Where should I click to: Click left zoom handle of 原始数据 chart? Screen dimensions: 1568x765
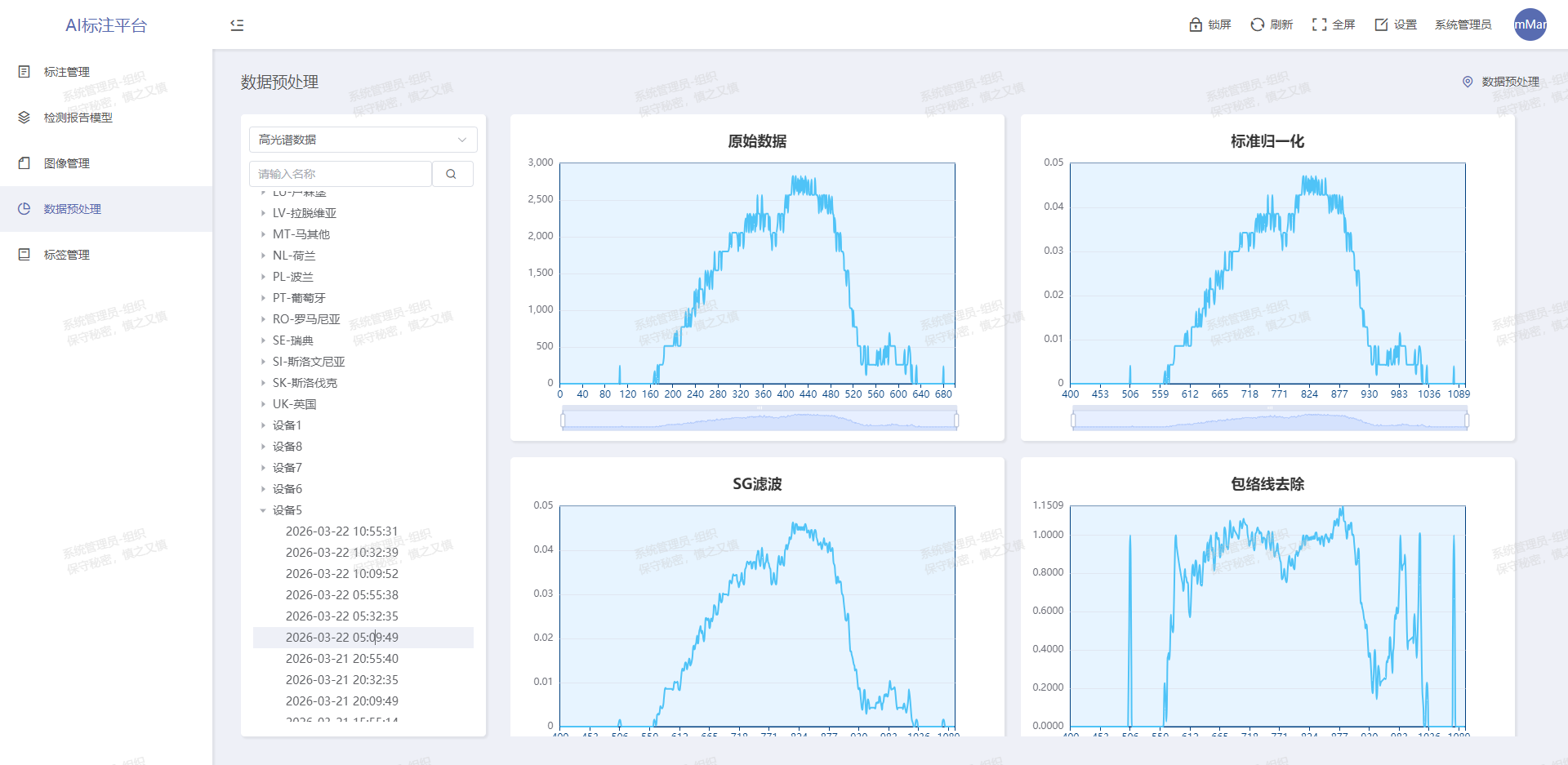click(563, 420)
